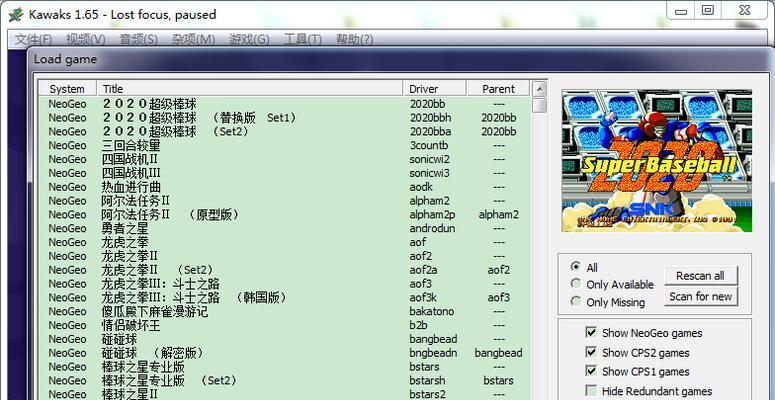Select the 棒球之星II row (bstars2)

(284, 394)
